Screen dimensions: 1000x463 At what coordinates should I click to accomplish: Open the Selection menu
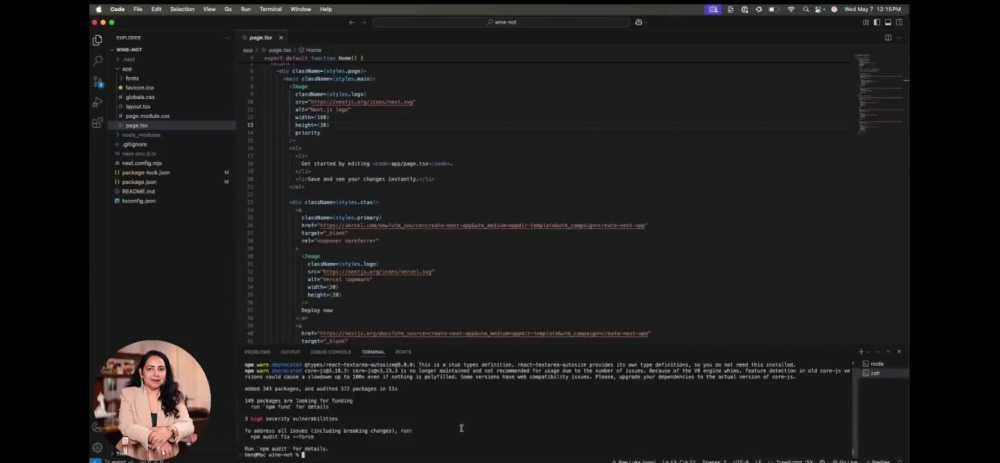pyautogui.click(x=182, y=9)
